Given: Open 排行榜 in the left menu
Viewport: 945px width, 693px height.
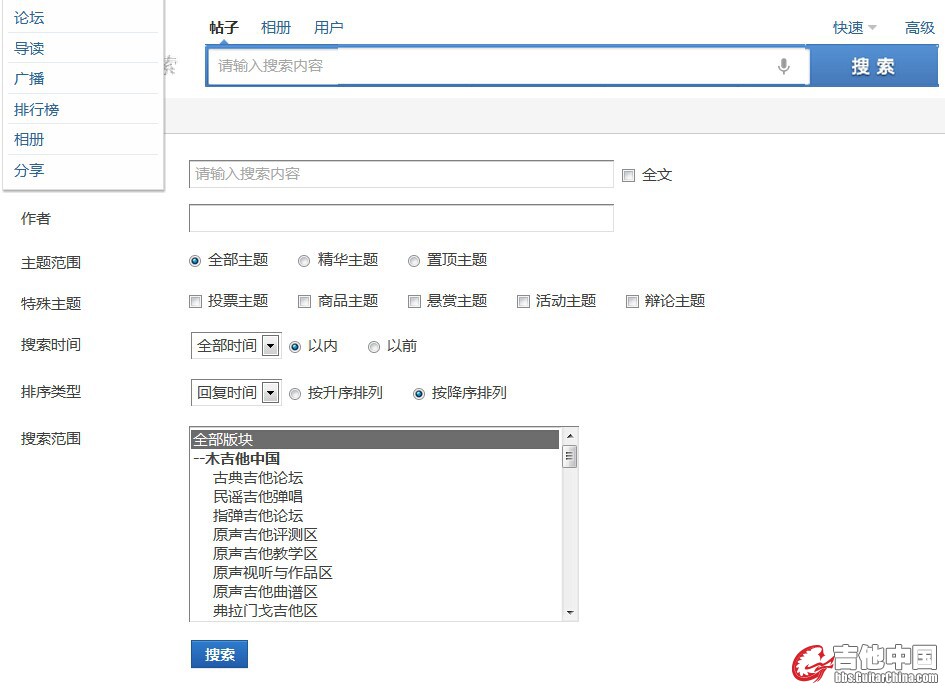Looking at the screenshot, I should tap(37, 109).
